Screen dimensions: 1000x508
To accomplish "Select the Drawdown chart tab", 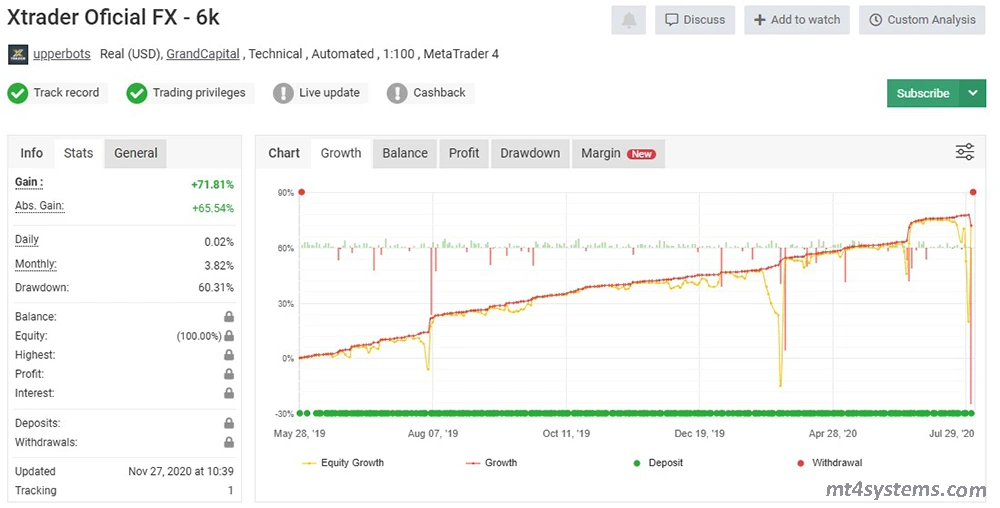I will [x=530, y=153].
